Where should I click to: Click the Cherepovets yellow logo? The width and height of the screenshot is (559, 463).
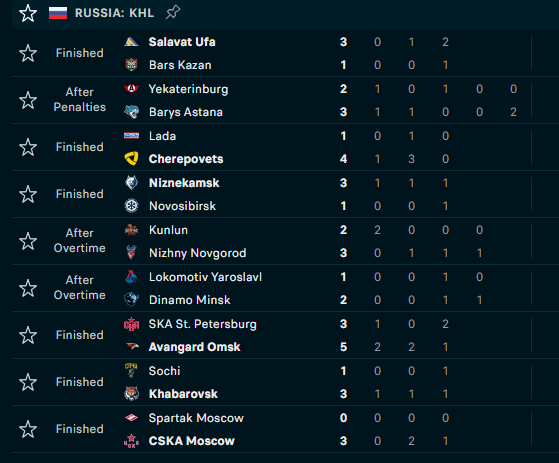pos(131,159)
